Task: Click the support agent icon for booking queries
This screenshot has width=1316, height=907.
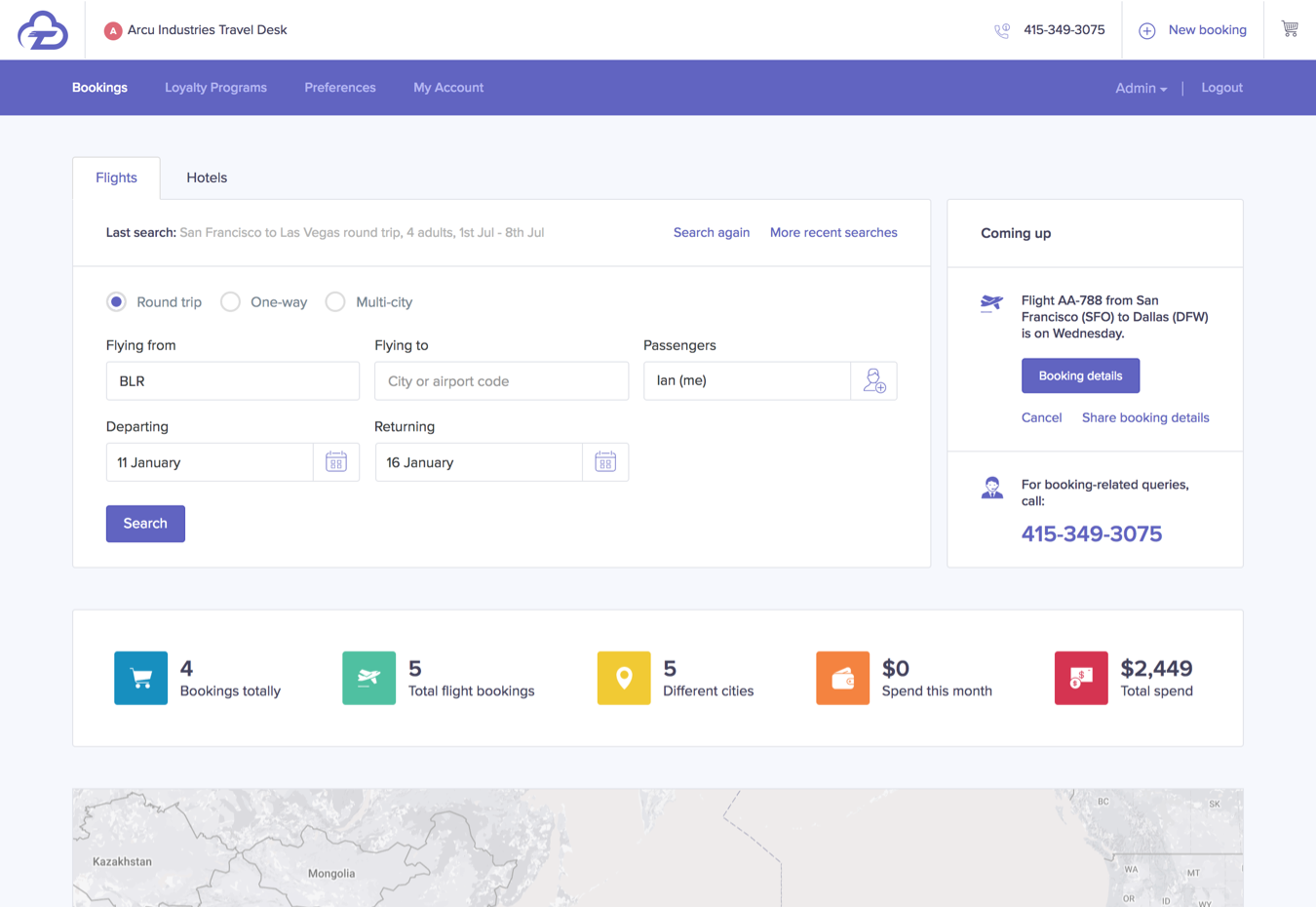Action: click(991, 487)
